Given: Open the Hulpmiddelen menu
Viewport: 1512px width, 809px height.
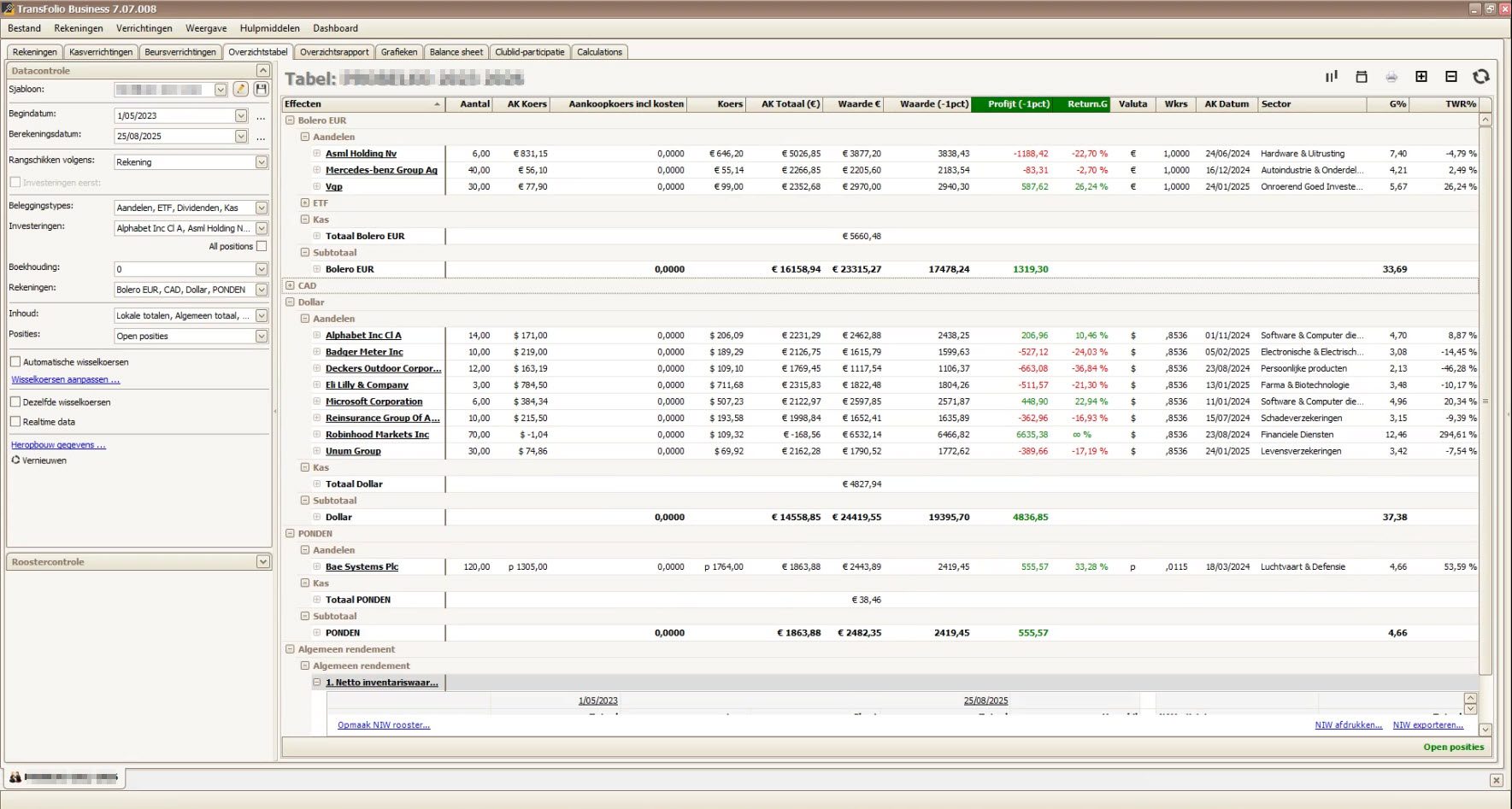Looking at the screenshot, I should click(x=269, y=28).
